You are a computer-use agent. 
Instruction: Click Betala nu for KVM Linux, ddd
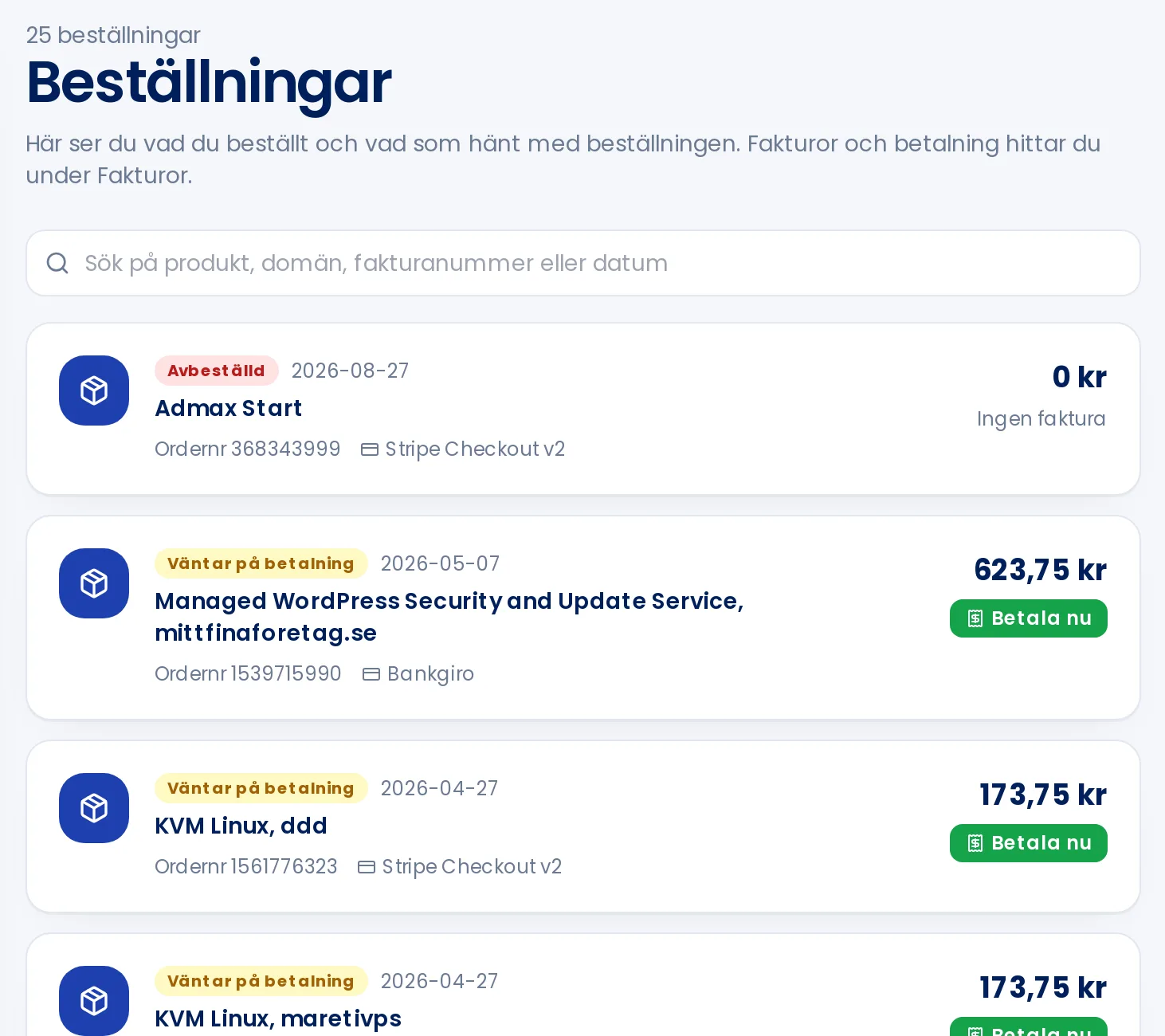click(1029, 843)
